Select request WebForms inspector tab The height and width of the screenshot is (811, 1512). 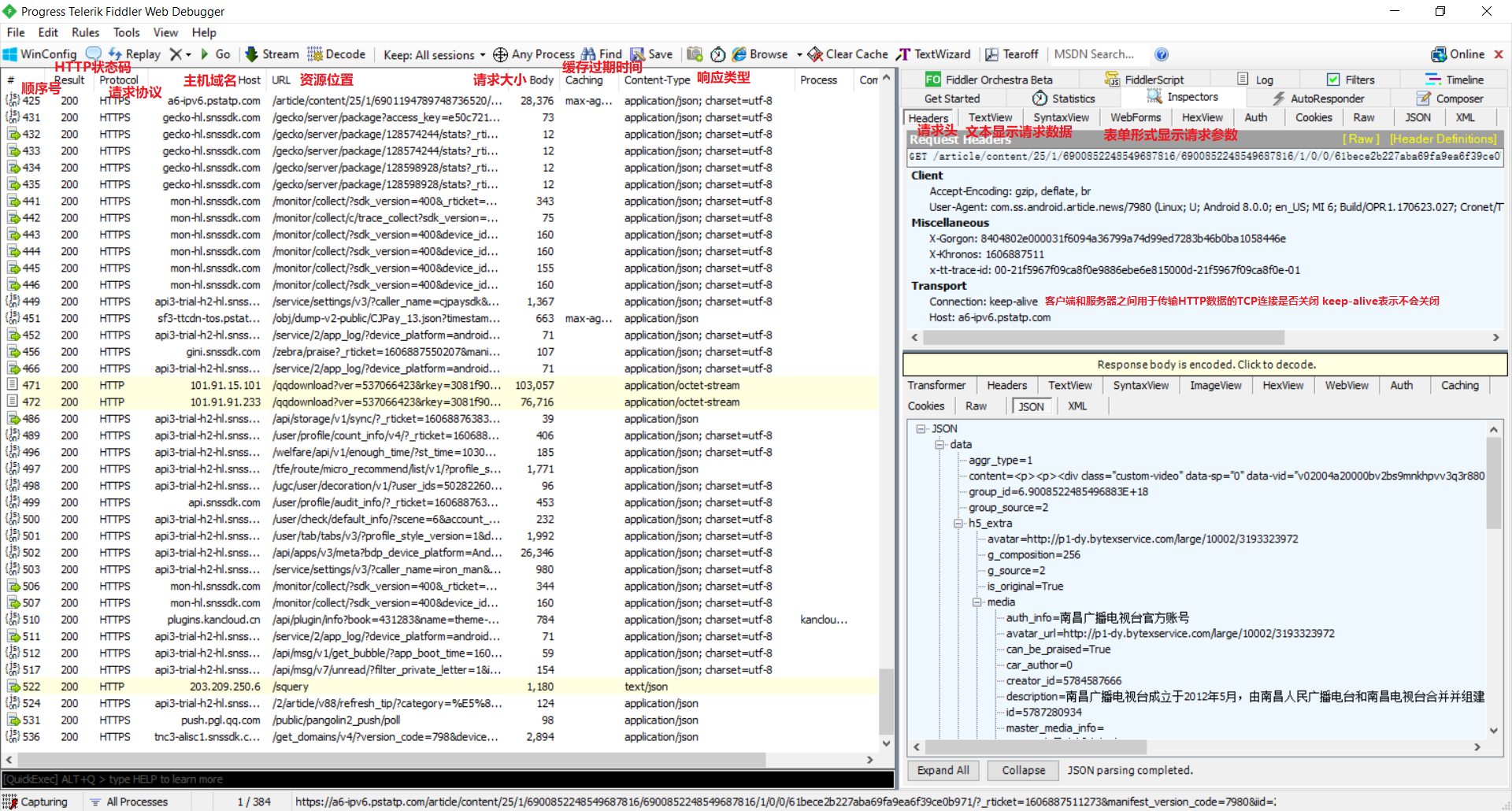(1136, 117)
